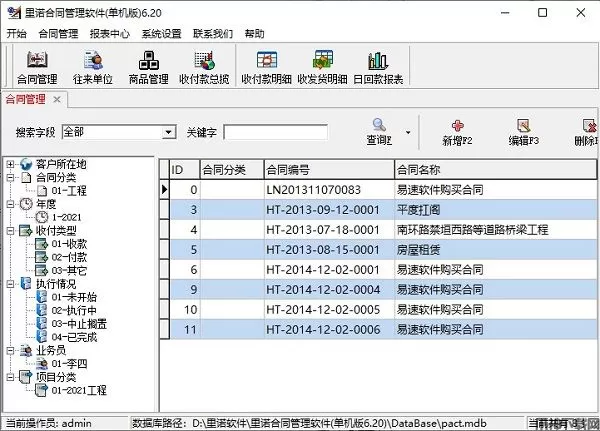Image resolution: width=600 pixels, height=431 pixels.
Task: Select the 01-李四 tree item
Action: point(69,364)
